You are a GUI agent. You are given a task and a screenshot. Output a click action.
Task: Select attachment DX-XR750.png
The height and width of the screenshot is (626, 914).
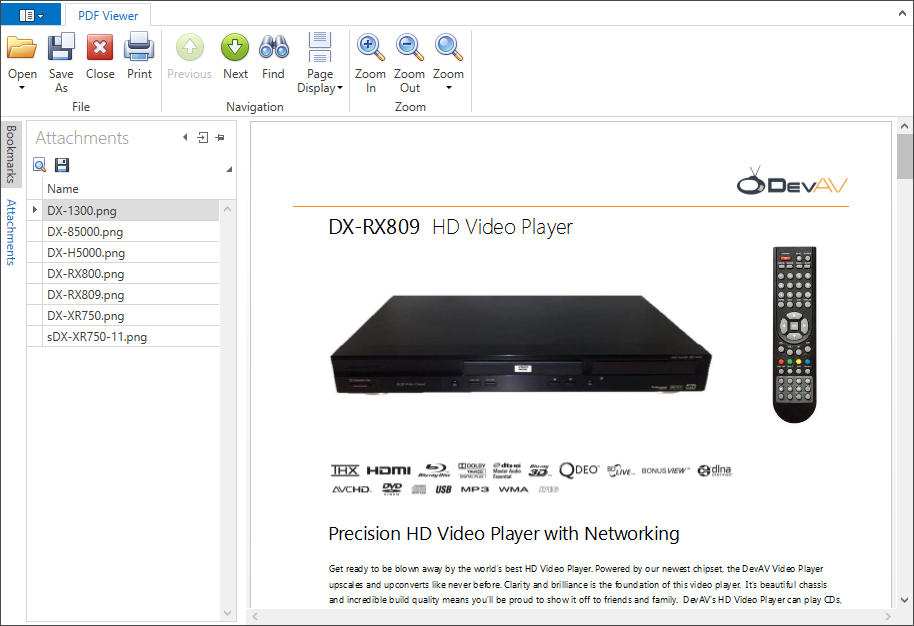pos(131,315)
